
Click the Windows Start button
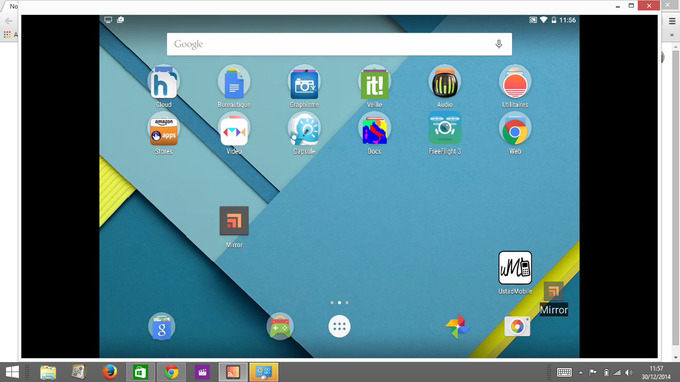click(x=12, y=372)
